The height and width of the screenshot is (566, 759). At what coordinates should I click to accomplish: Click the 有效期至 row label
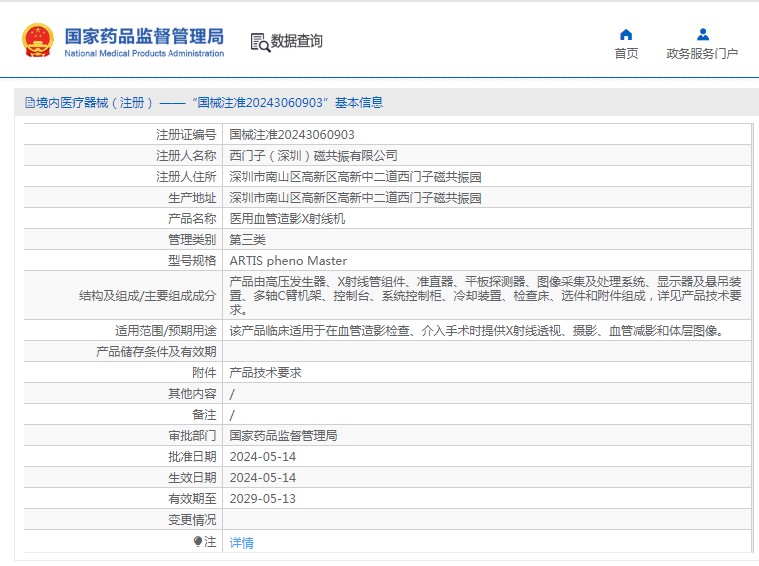point(192,499)
